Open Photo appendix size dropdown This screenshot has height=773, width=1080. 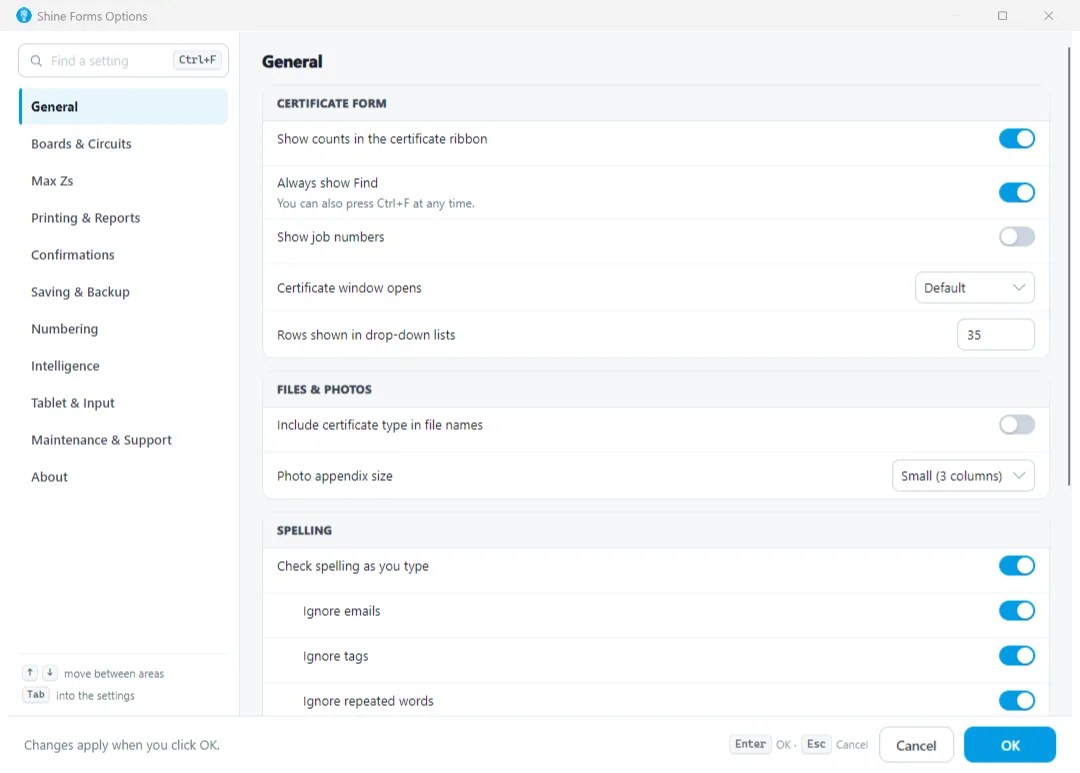click(x=963, y=476)
